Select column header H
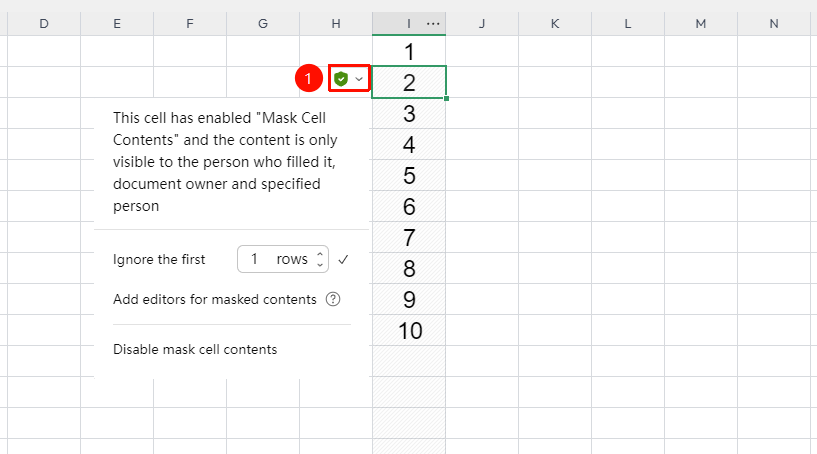The height and width of the screenshot is (454, 817). point(336,23)
